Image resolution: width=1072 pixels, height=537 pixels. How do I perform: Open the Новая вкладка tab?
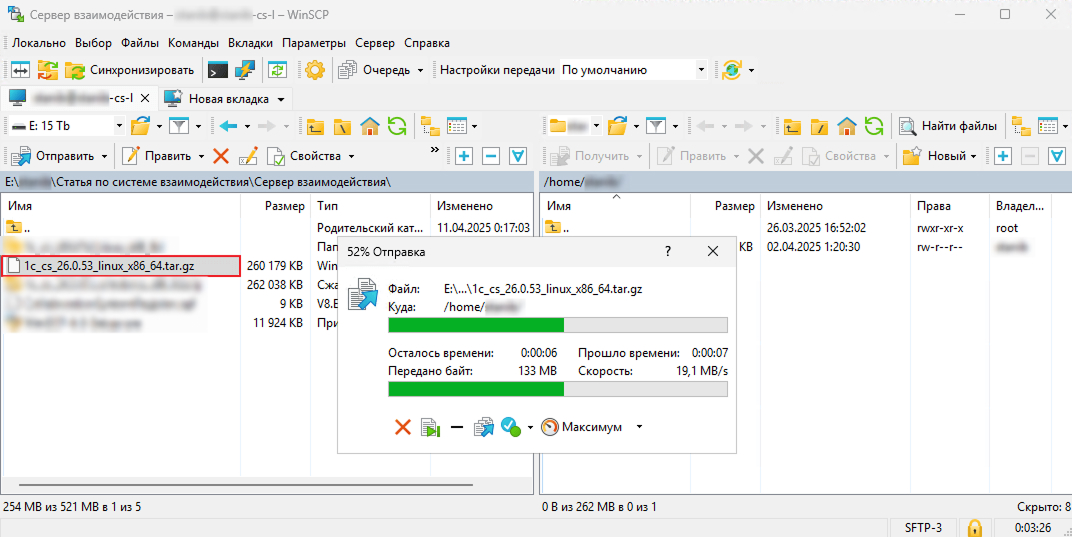point(228,99)
